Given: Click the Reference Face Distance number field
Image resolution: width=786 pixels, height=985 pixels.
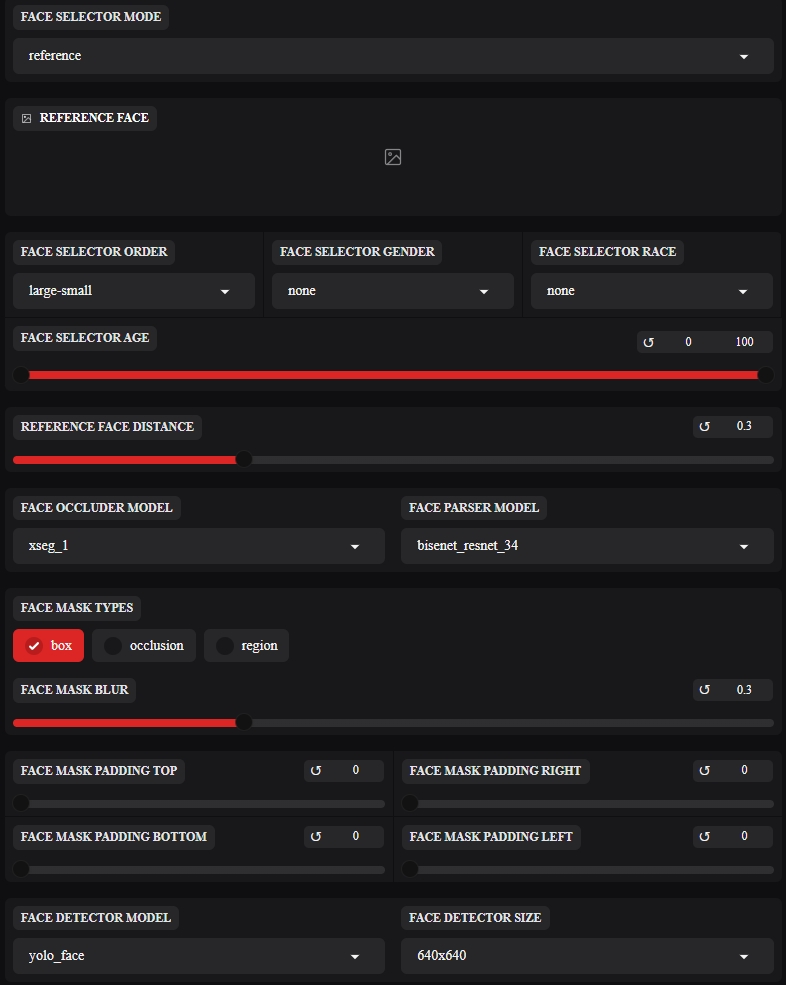Looking at the screenshot, I should tap(744, 426).
